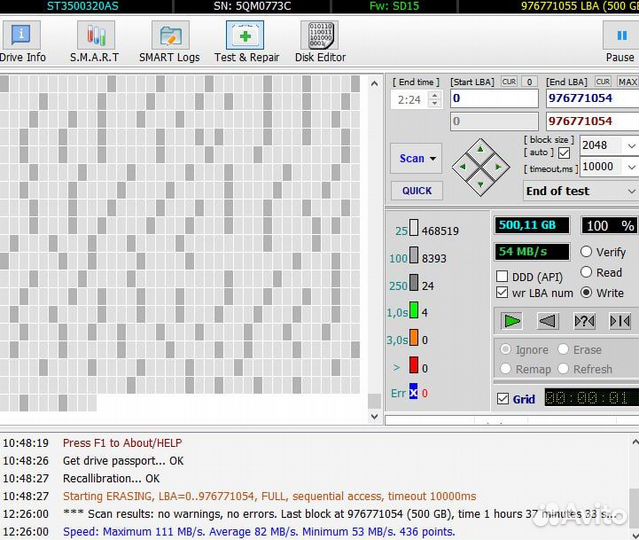Open the Disk Editor tool
This screenshot has width=639, height=540.
(320, 43)
